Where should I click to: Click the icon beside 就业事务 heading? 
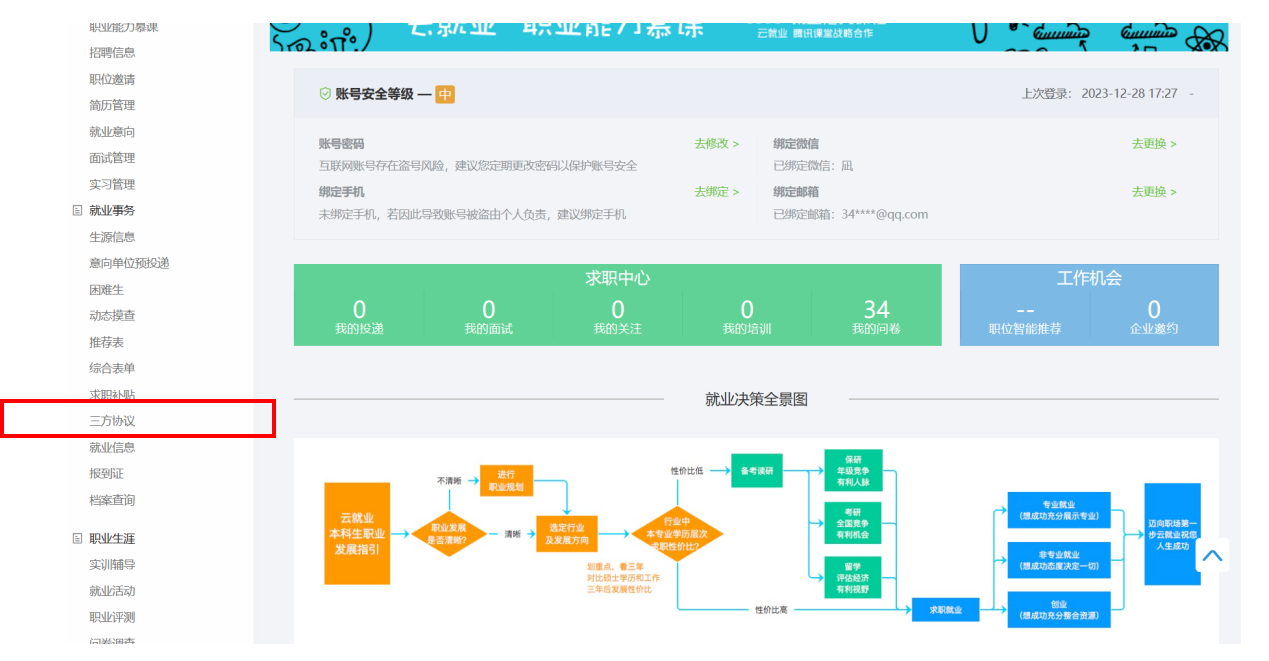77,211
